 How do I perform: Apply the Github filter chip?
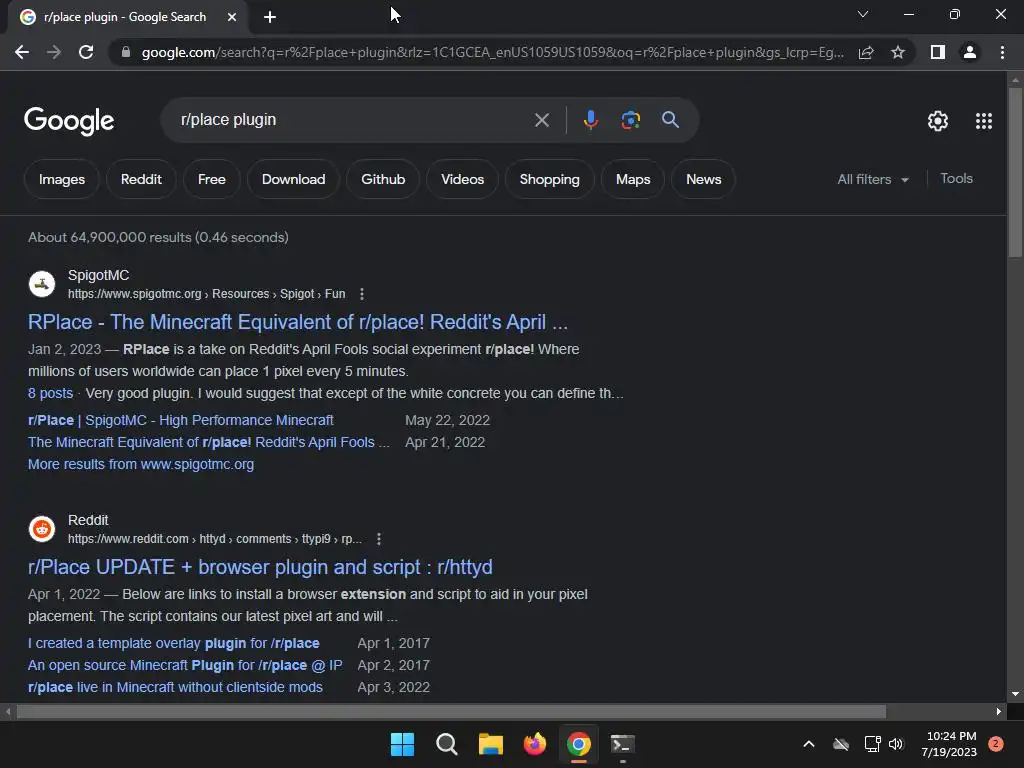point(383,179)
